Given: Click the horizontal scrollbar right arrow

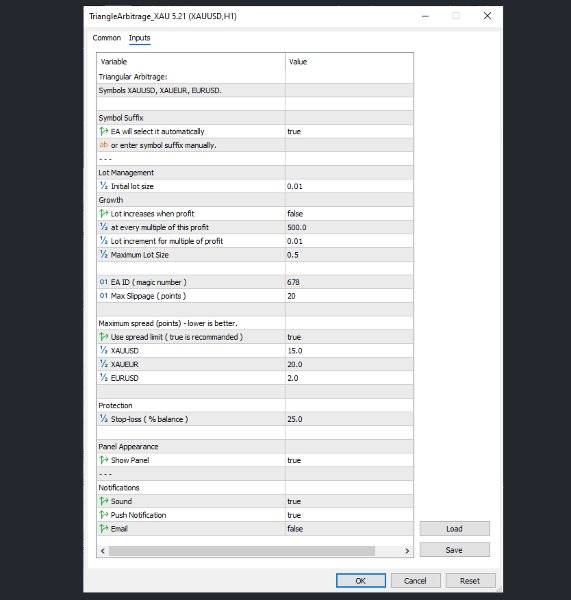Looking at the screenshot, I should point(407,551).
